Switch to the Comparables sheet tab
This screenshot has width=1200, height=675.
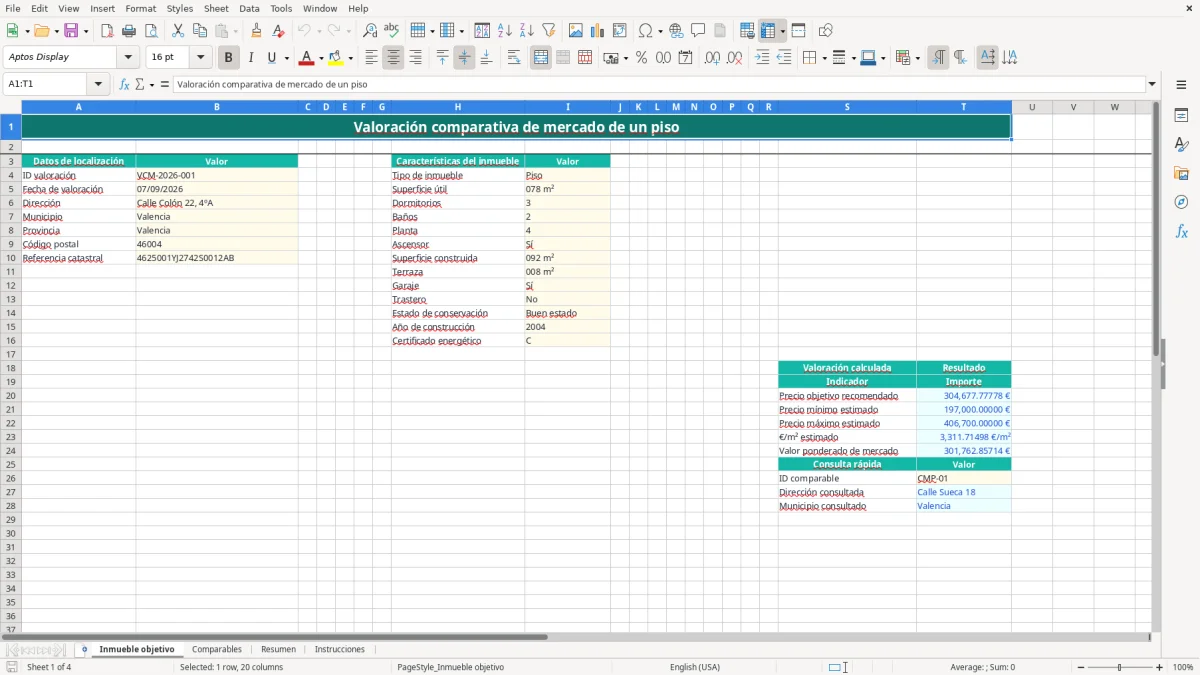pos(217,649)
